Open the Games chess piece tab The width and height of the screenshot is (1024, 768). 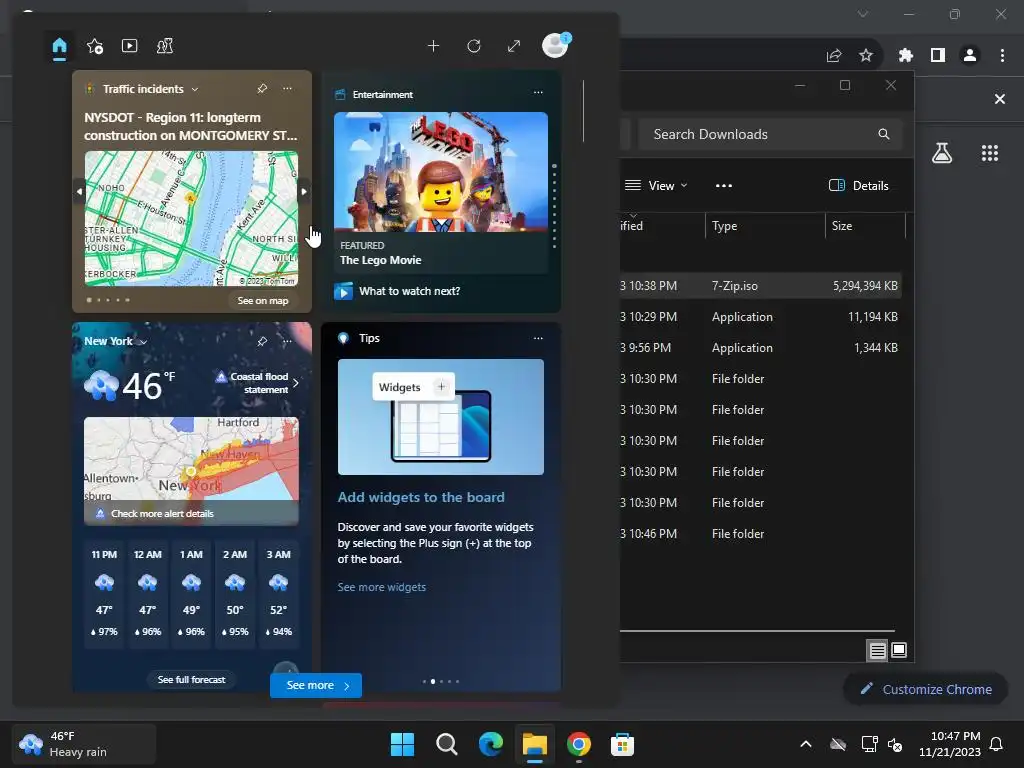tap(165, 46)
